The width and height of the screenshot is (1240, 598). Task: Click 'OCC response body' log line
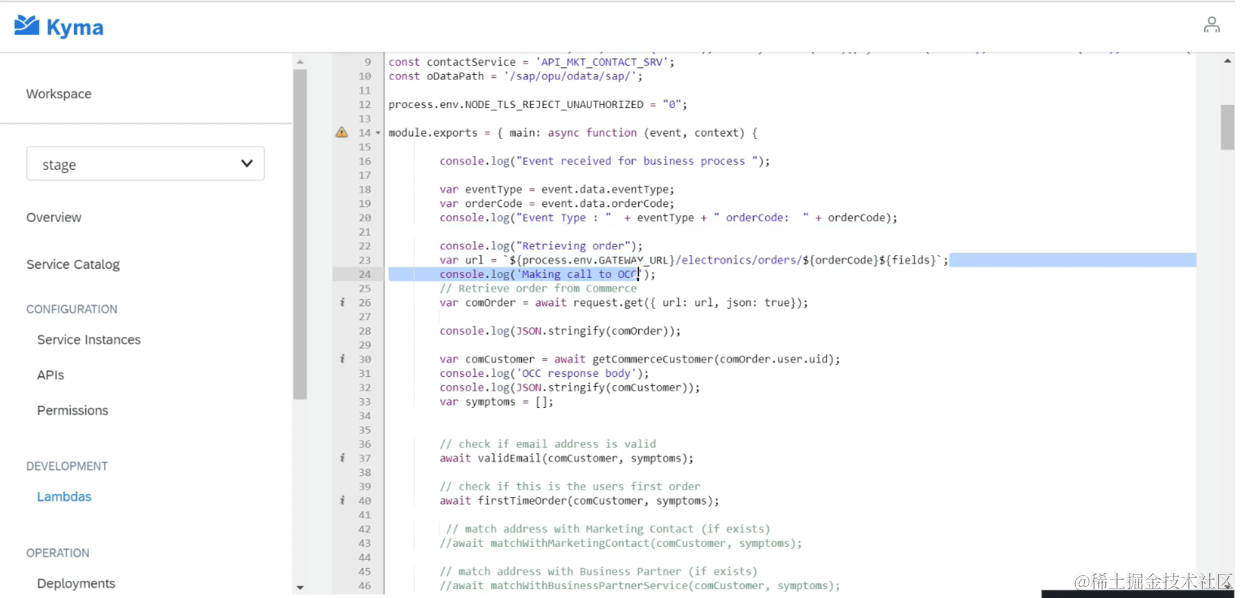click(x=544, y=373)
